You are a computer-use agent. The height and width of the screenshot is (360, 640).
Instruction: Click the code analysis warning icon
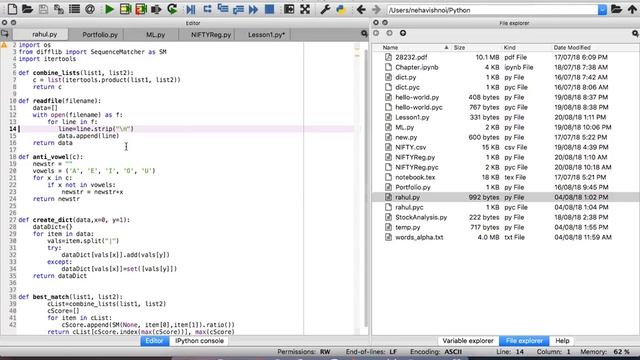(4, 45)
